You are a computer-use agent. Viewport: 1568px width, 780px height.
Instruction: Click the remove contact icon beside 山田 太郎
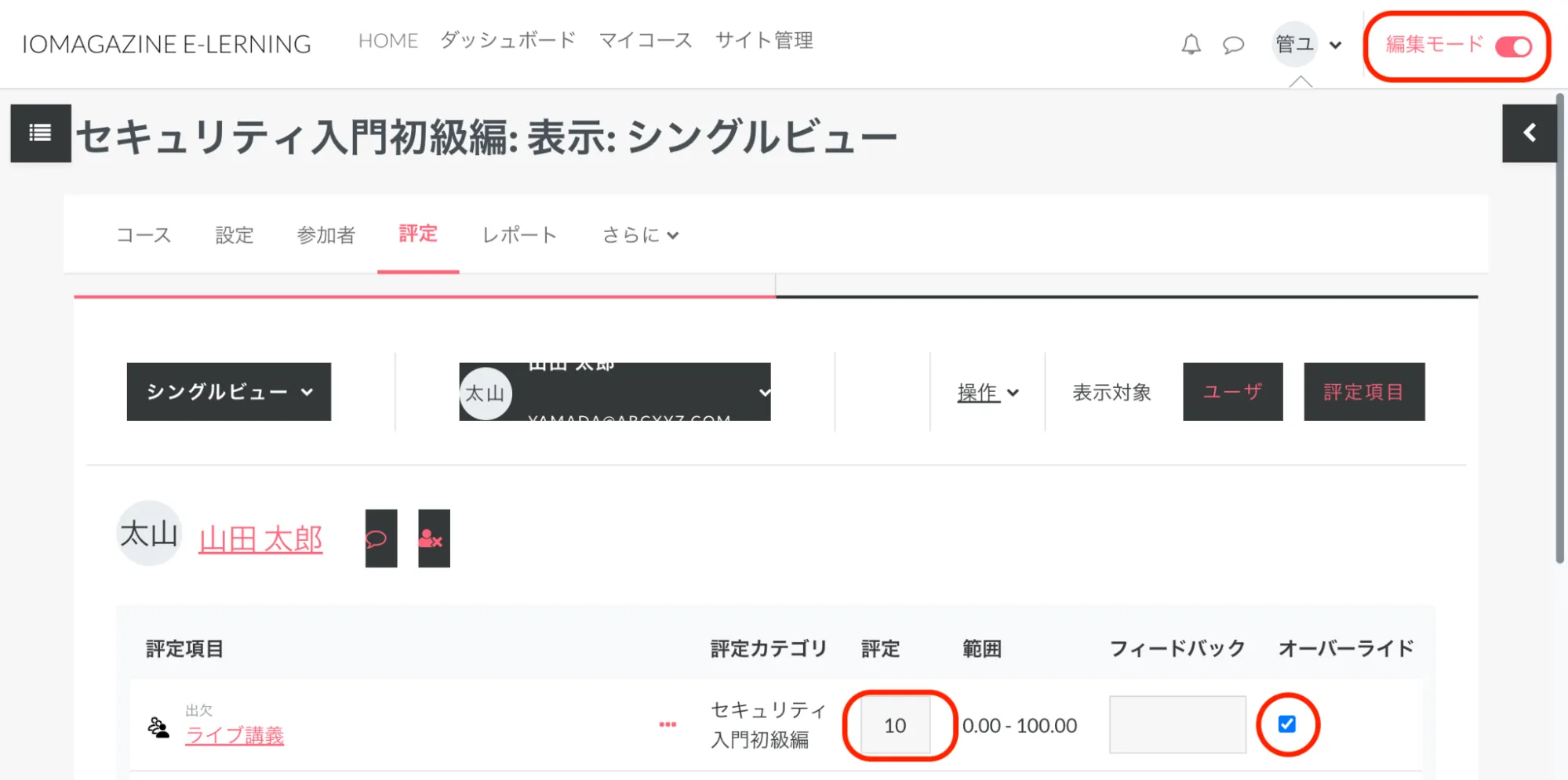(x=433, y=539)
